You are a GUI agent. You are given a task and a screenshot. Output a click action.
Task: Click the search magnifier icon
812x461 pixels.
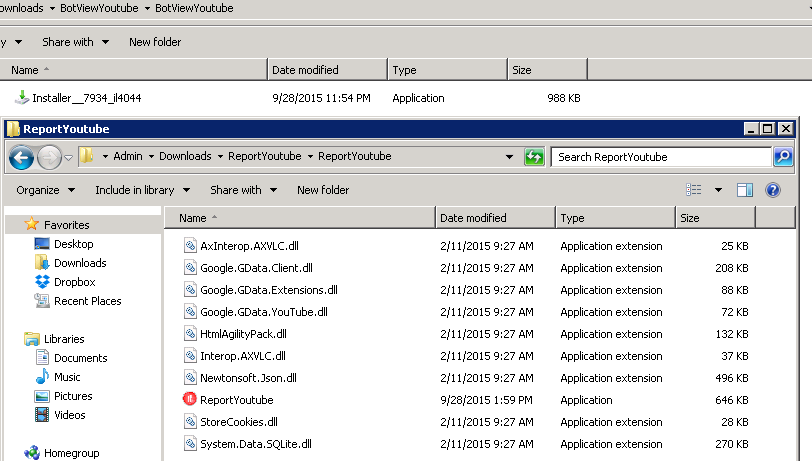point(782,157)
